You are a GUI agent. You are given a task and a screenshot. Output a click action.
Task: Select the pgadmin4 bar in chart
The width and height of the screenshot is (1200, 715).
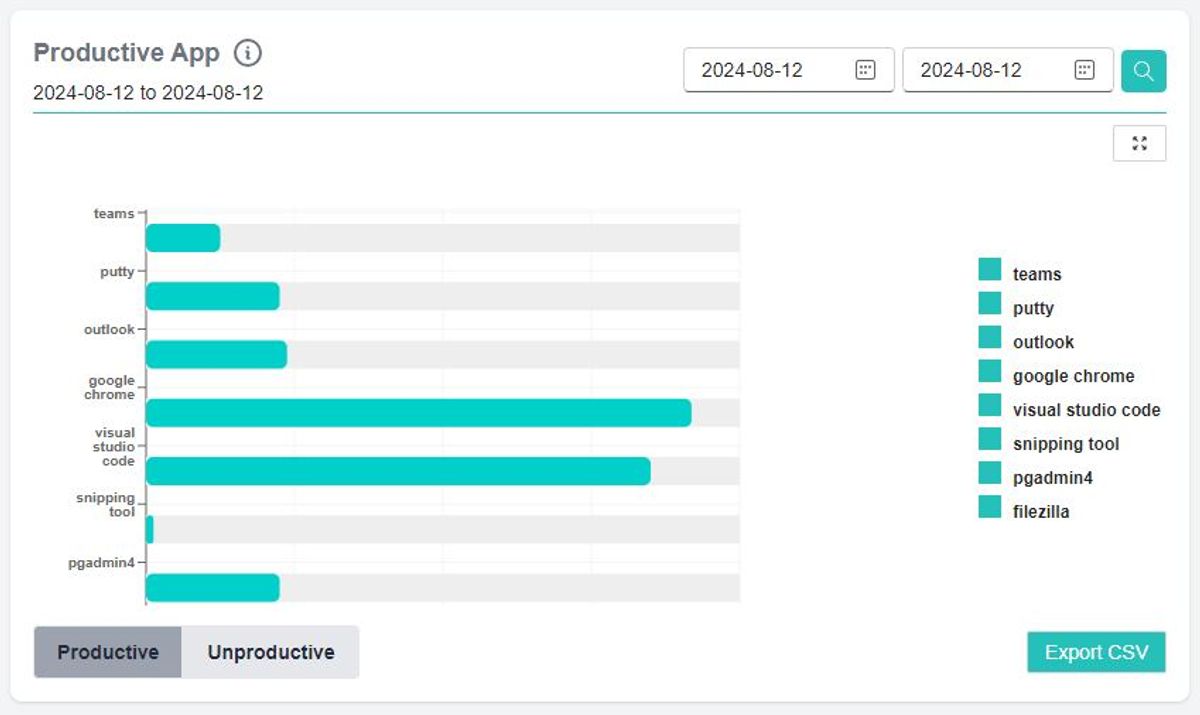pos(212,588)
